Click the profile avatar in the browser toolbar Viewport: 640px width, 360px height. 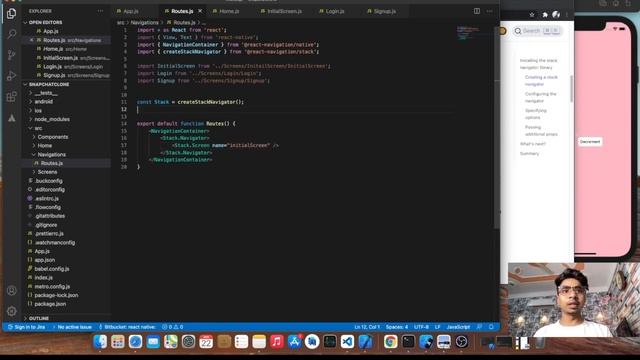556,15
